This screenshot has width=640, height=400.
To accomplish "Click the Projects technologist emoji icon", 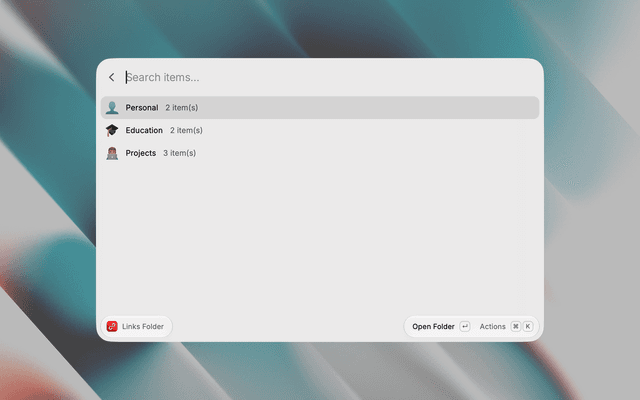I will [x=112, y=153].
